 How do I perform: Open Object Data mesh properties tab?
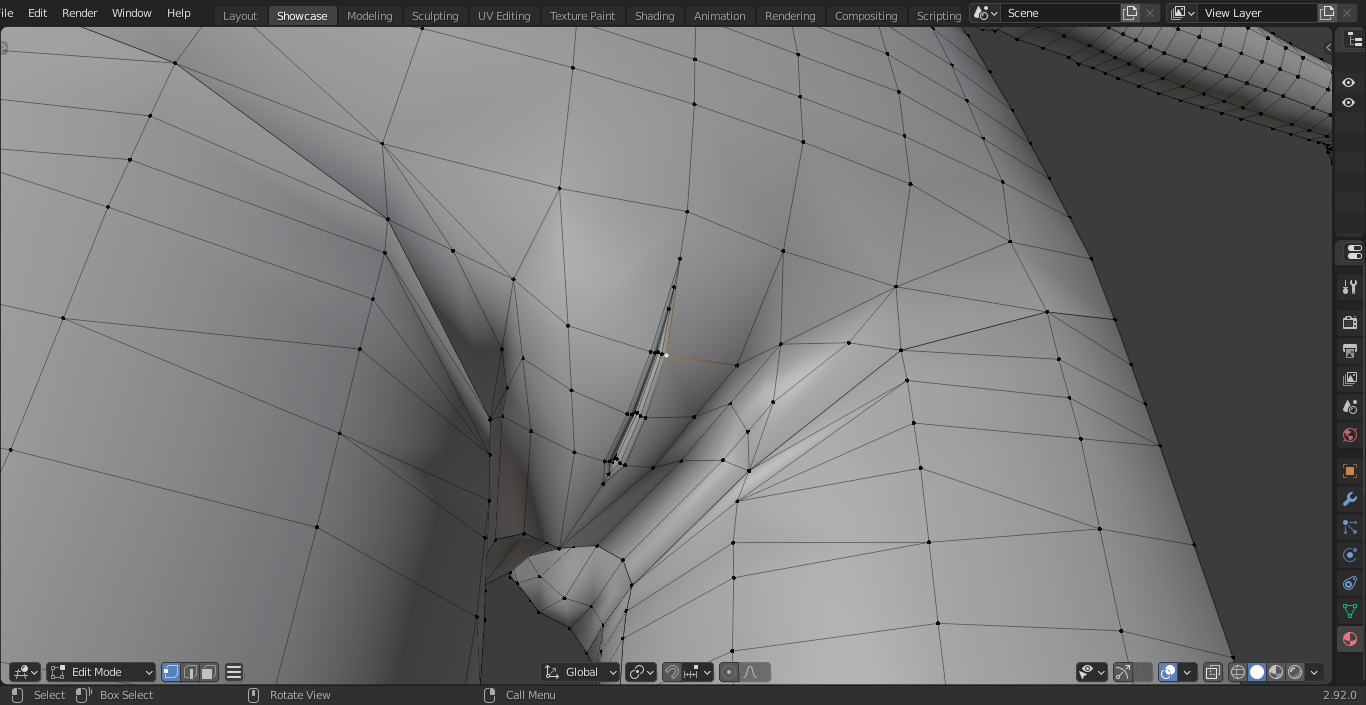[1349, 611]
